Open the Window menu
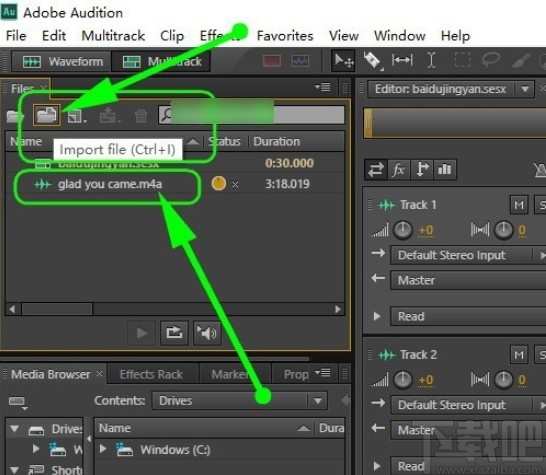The image size is (546, 475). (x=400, y=36)
